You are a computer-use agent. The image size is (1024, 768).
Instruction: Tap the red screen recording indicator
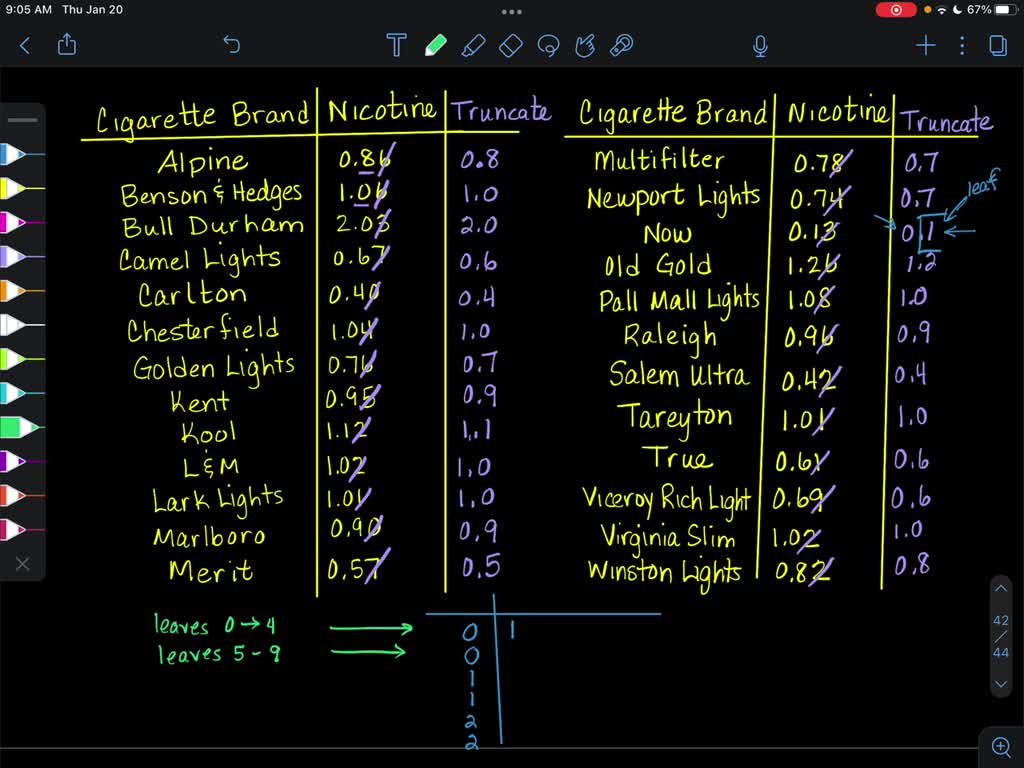click(x=895, y=10)
